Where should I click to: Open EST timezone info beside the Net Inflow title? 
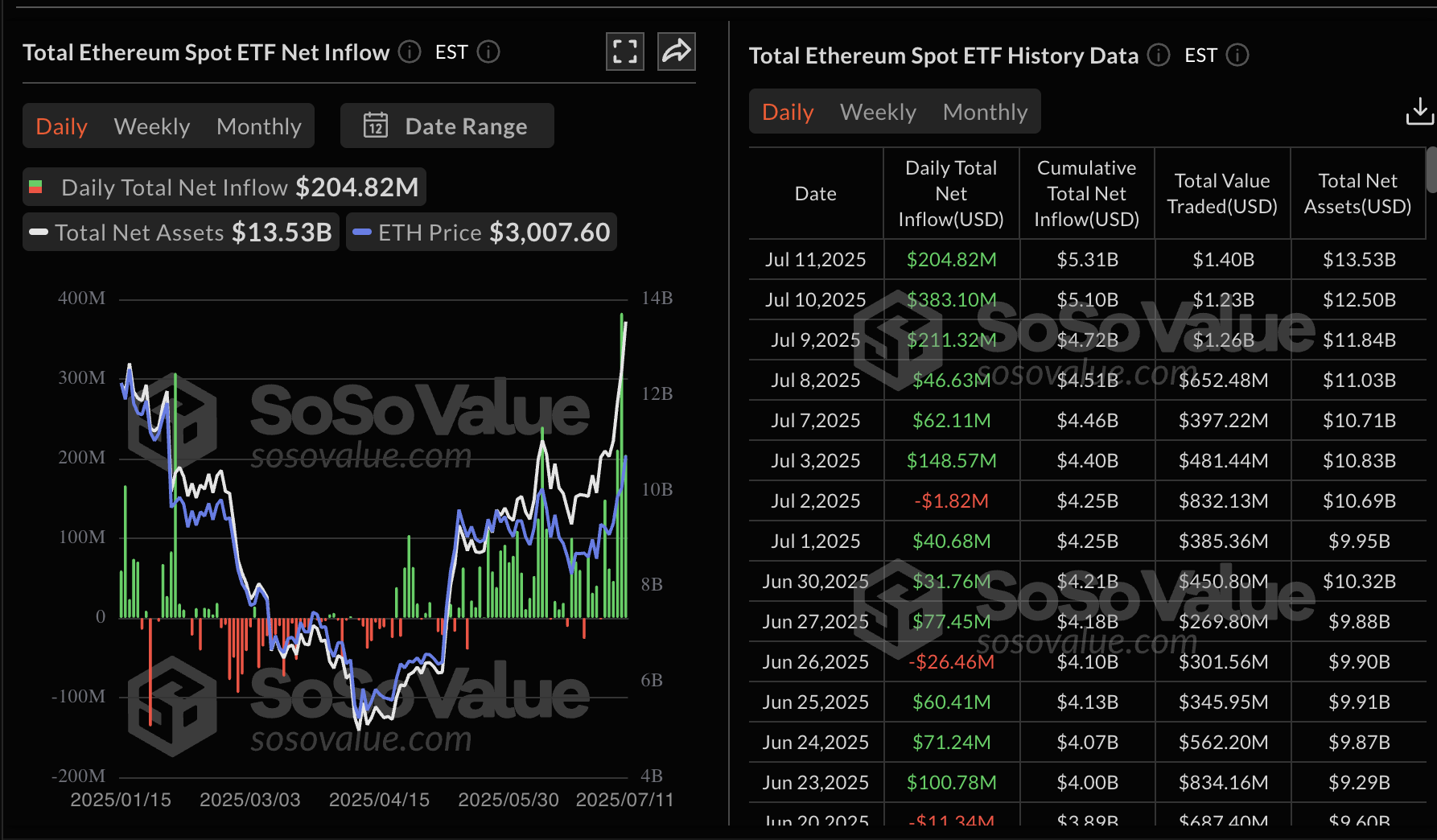pyautogui.click(x=488, y=51)
